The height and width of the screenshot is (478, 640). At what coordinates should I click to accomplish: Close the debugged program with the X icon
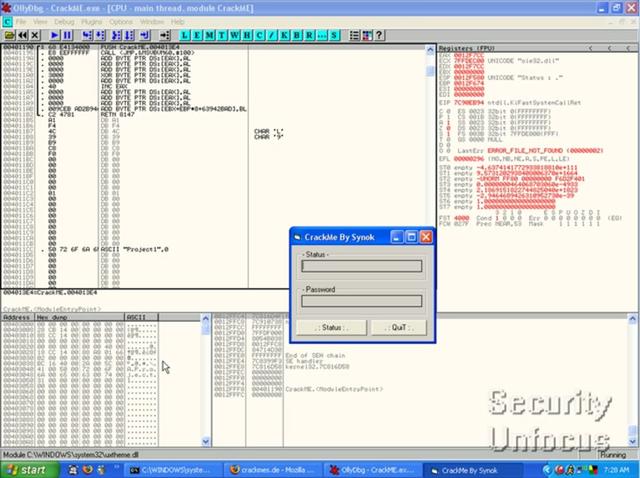point(35,36)
